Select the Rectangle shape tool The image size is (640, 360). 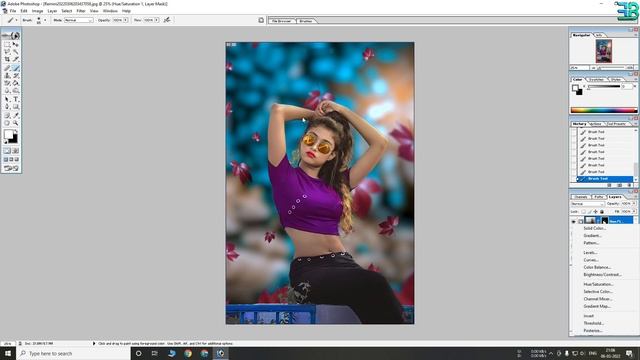[x=16, y=107]
